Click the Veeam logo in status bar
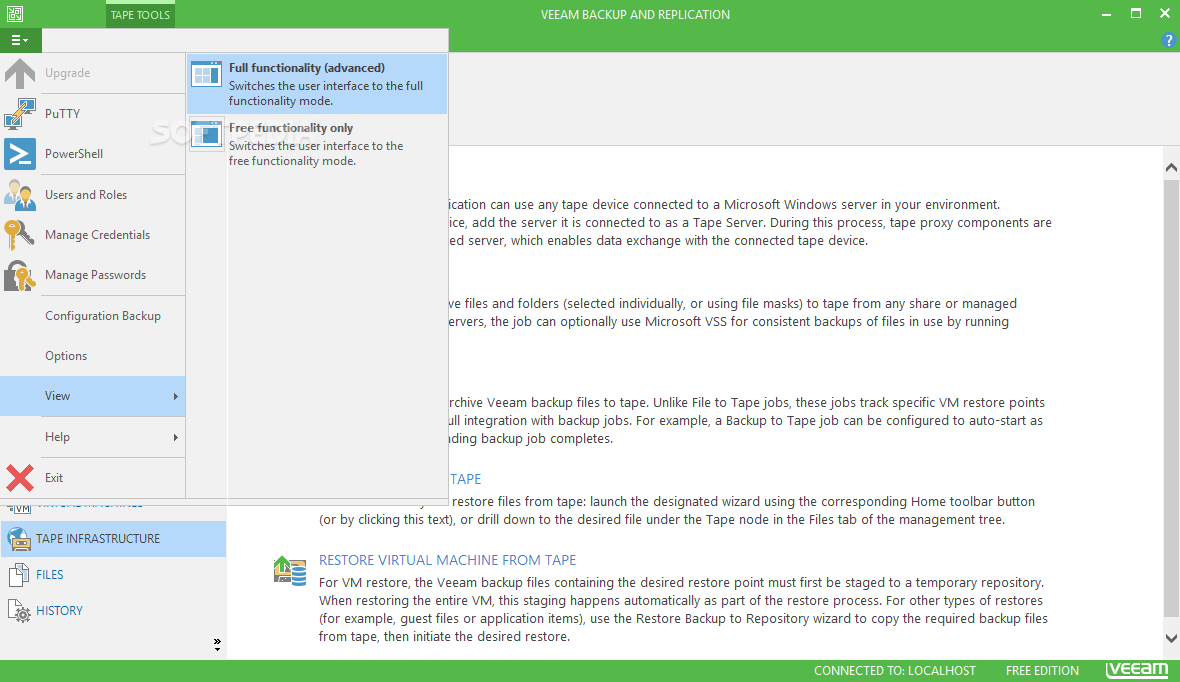Viewport: 1180px width, 682px height. [1136, 670]
